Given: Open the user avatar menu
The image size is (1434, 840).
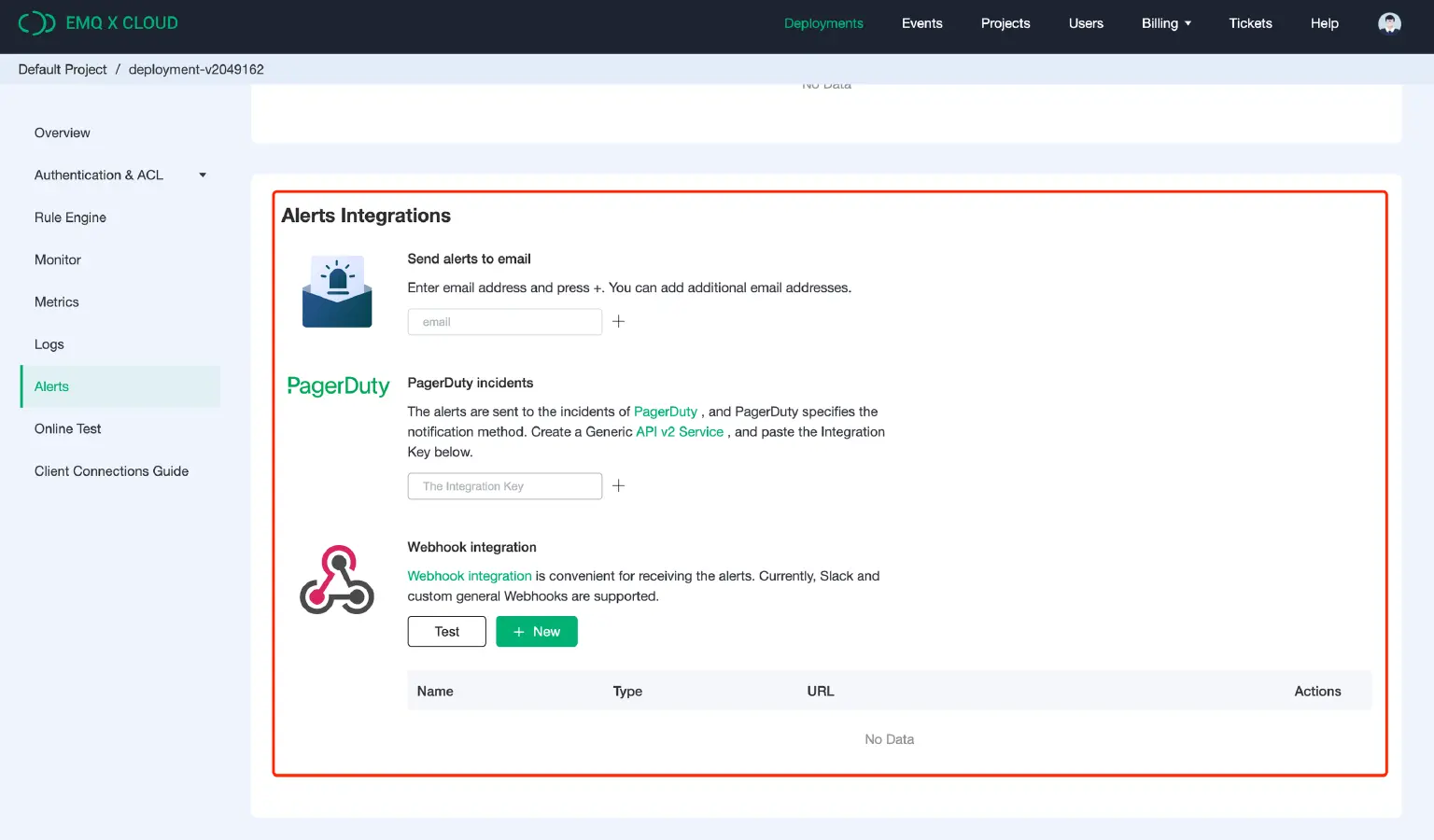Looking at the screenshot, I should pyautogui.click(x=1389, y=22).
